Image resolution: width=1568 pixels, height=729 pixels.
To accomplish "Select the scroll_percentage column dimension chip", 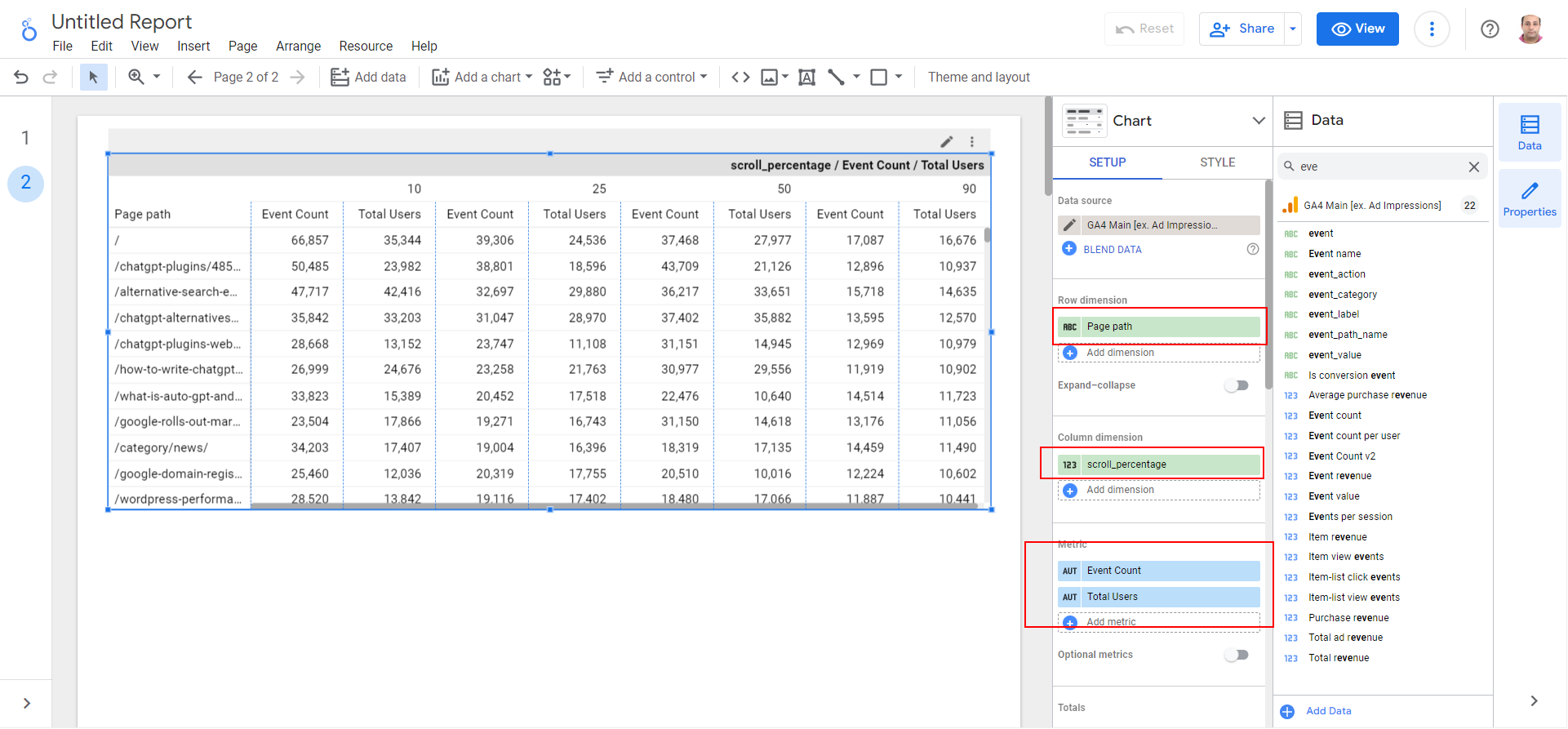I will (x=1159, y=465).
